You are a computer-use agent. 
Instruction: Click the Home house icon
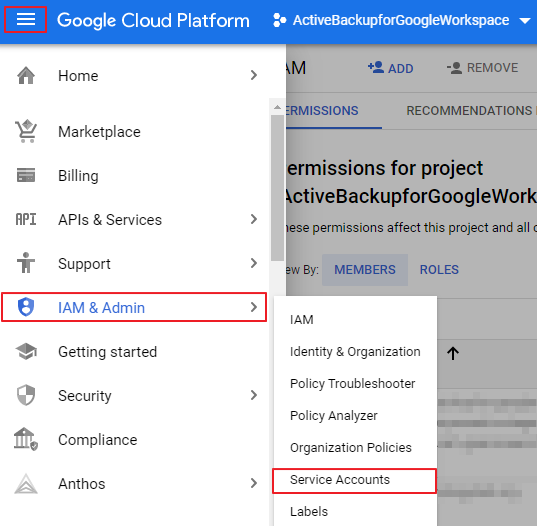(x=26, y=75)
